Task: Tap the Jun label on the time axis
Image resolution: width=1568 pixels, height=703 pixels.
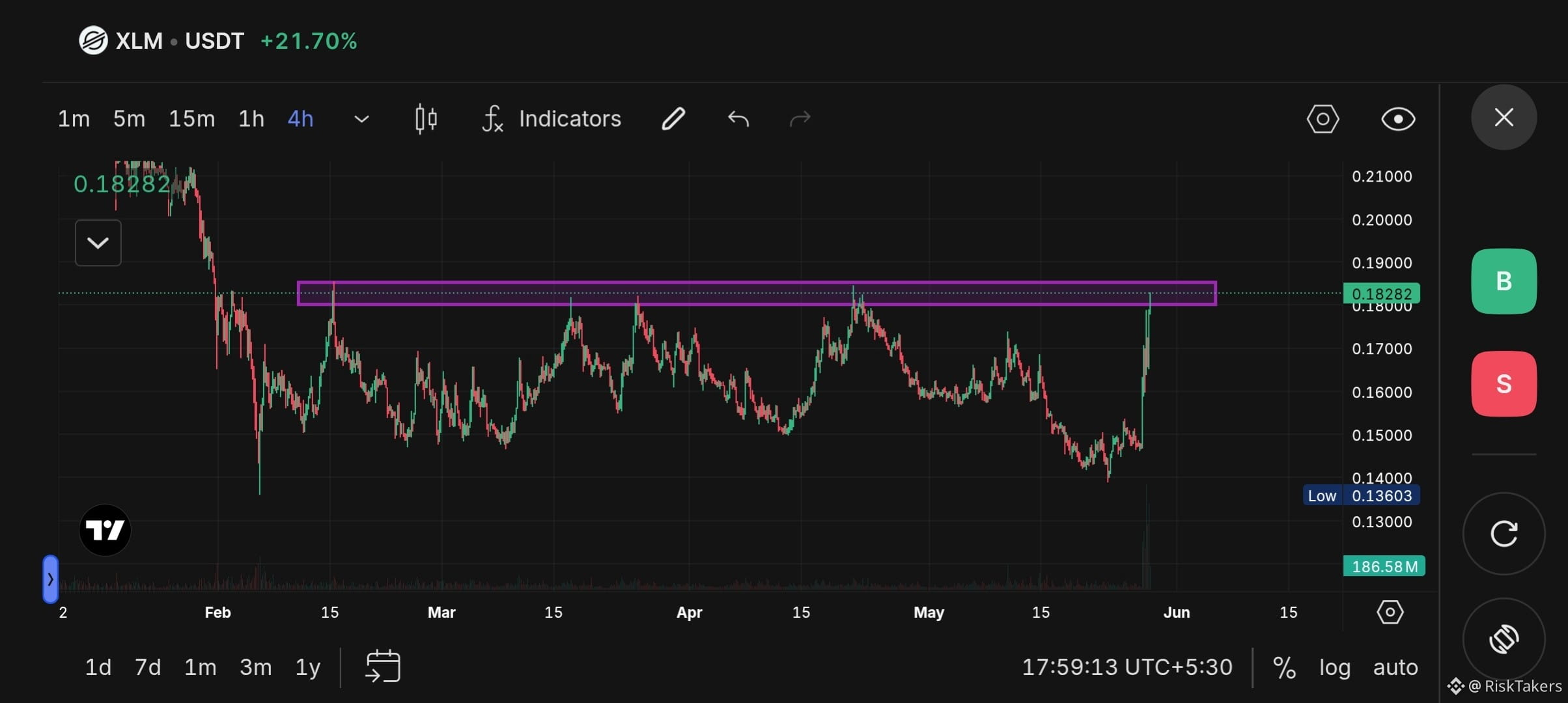Action: (1177, 613)
